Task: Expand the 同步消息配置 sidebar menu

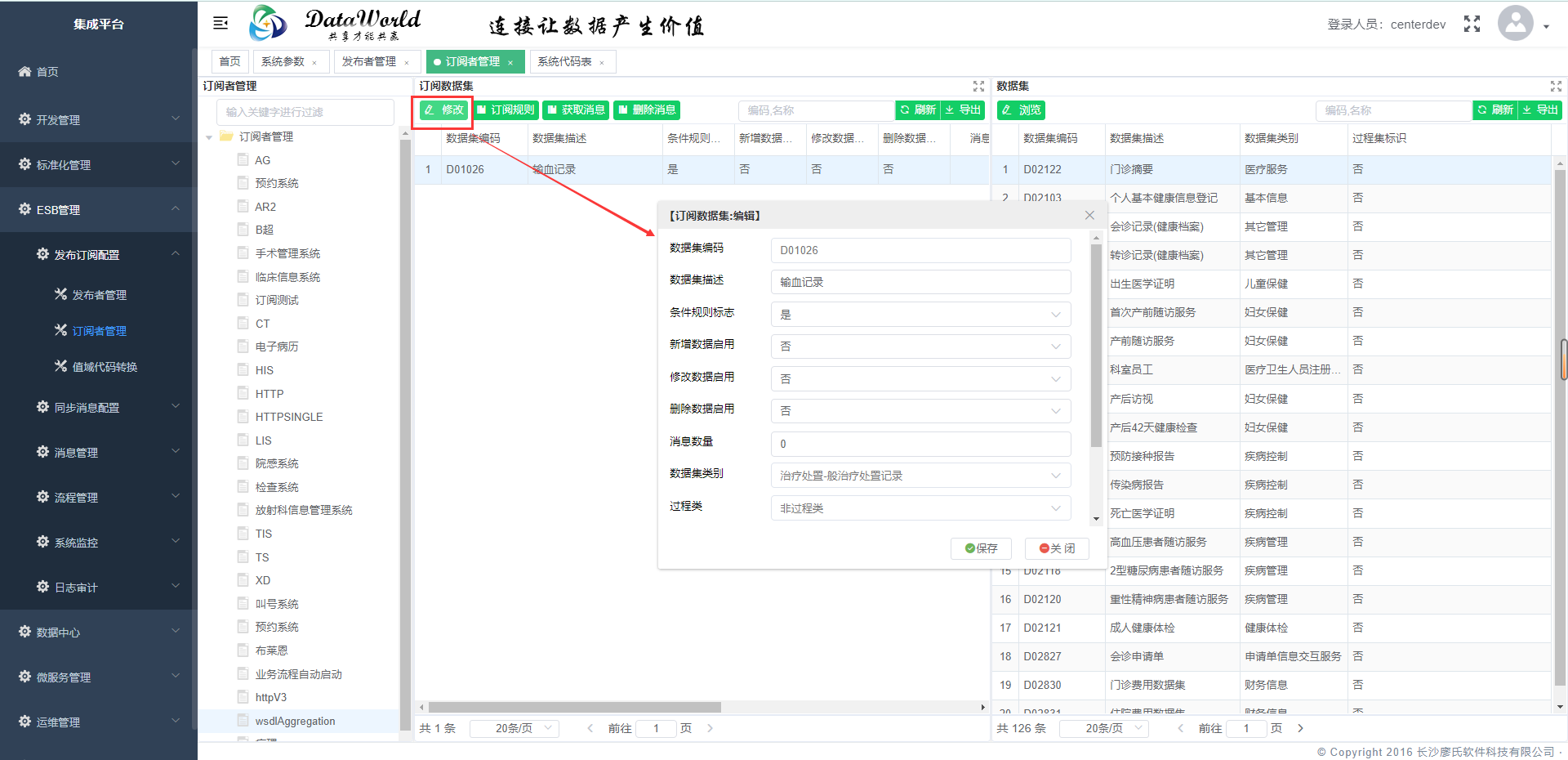Action: pyautogui.click(x=98, y=407)
